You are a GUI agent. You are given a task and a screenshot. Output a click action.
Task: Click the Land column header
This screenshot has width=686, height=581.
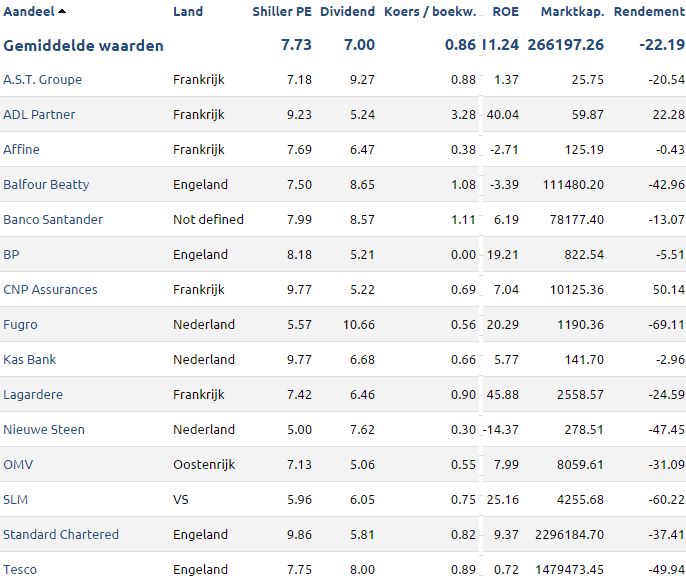click(188, 11)
